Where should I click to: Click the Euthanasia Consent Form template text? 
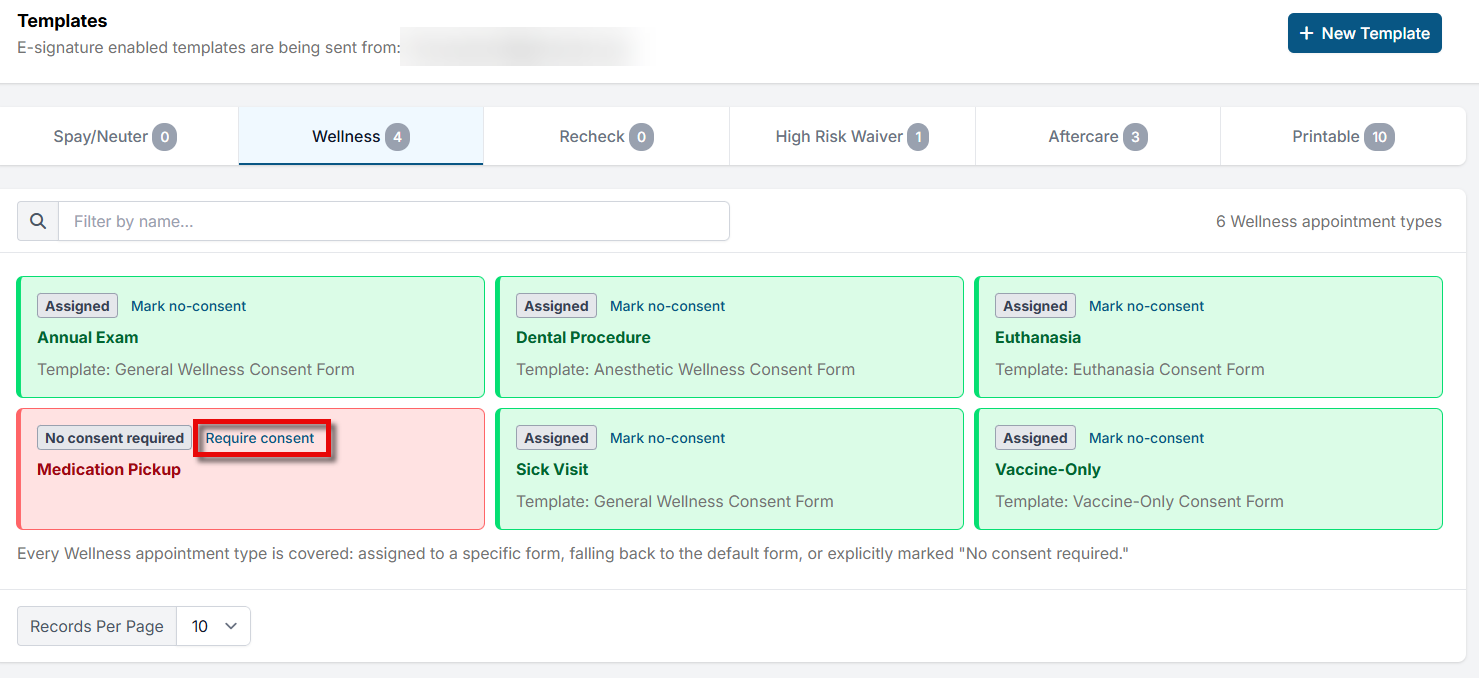1168,369
